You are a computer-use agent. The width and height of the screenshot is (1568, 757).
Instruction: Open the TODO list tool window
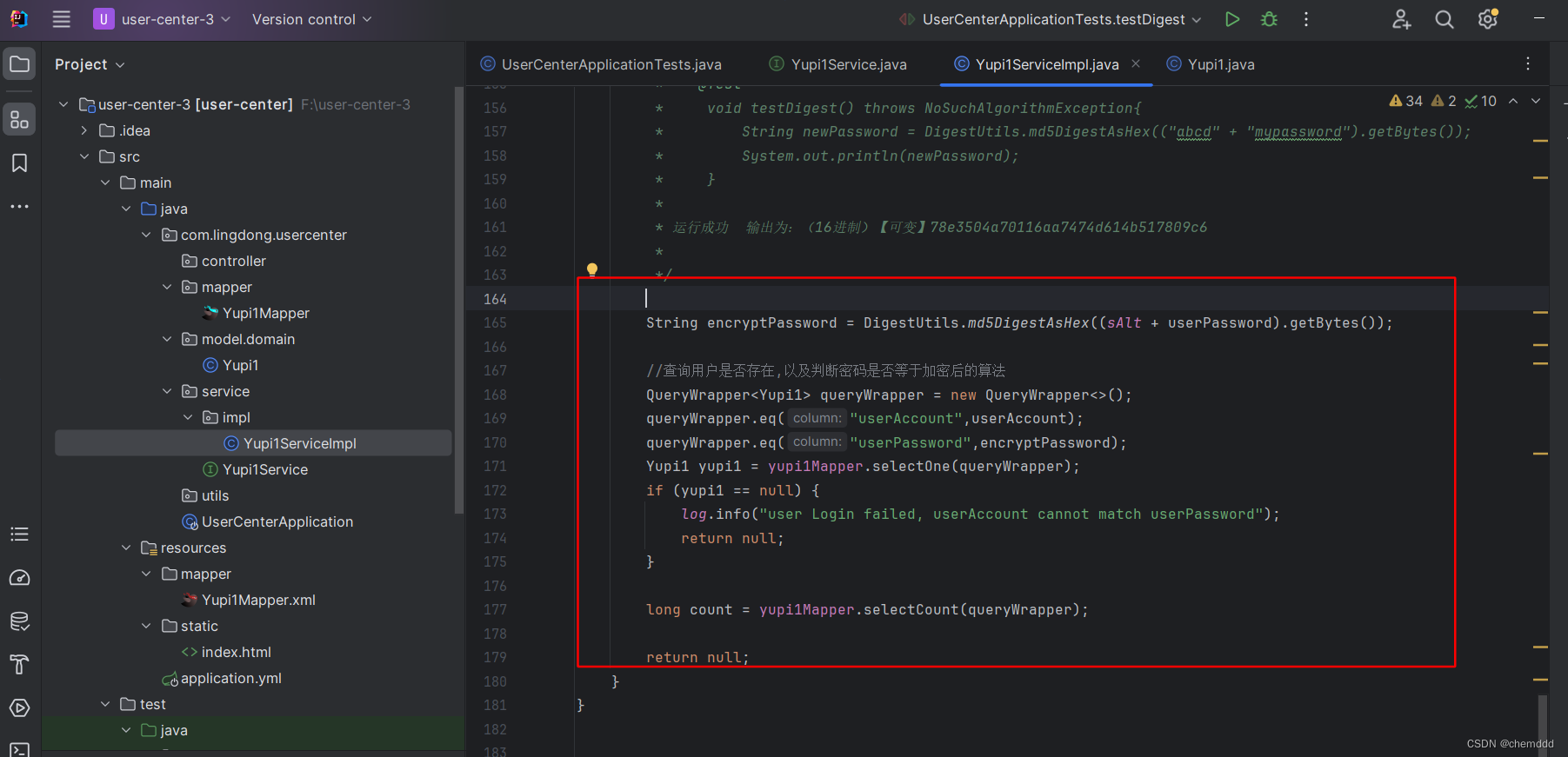tap(19, 535)
